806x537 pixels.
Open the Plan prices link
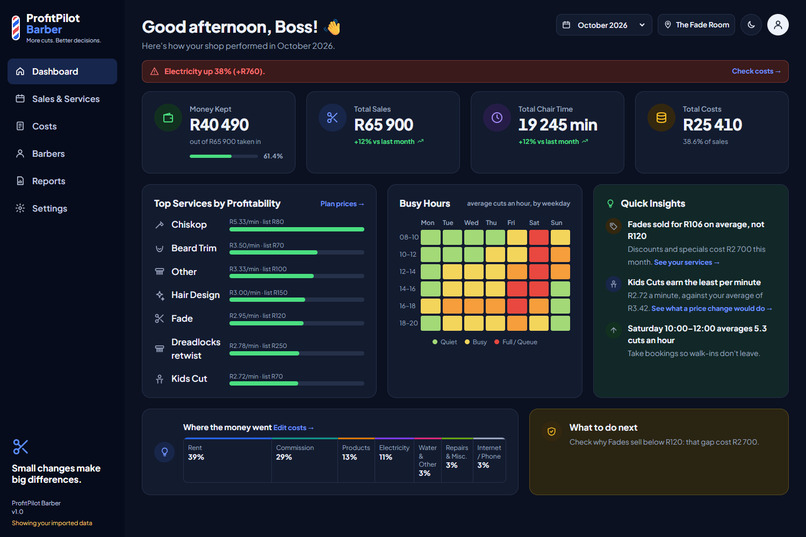click(342, 204)
